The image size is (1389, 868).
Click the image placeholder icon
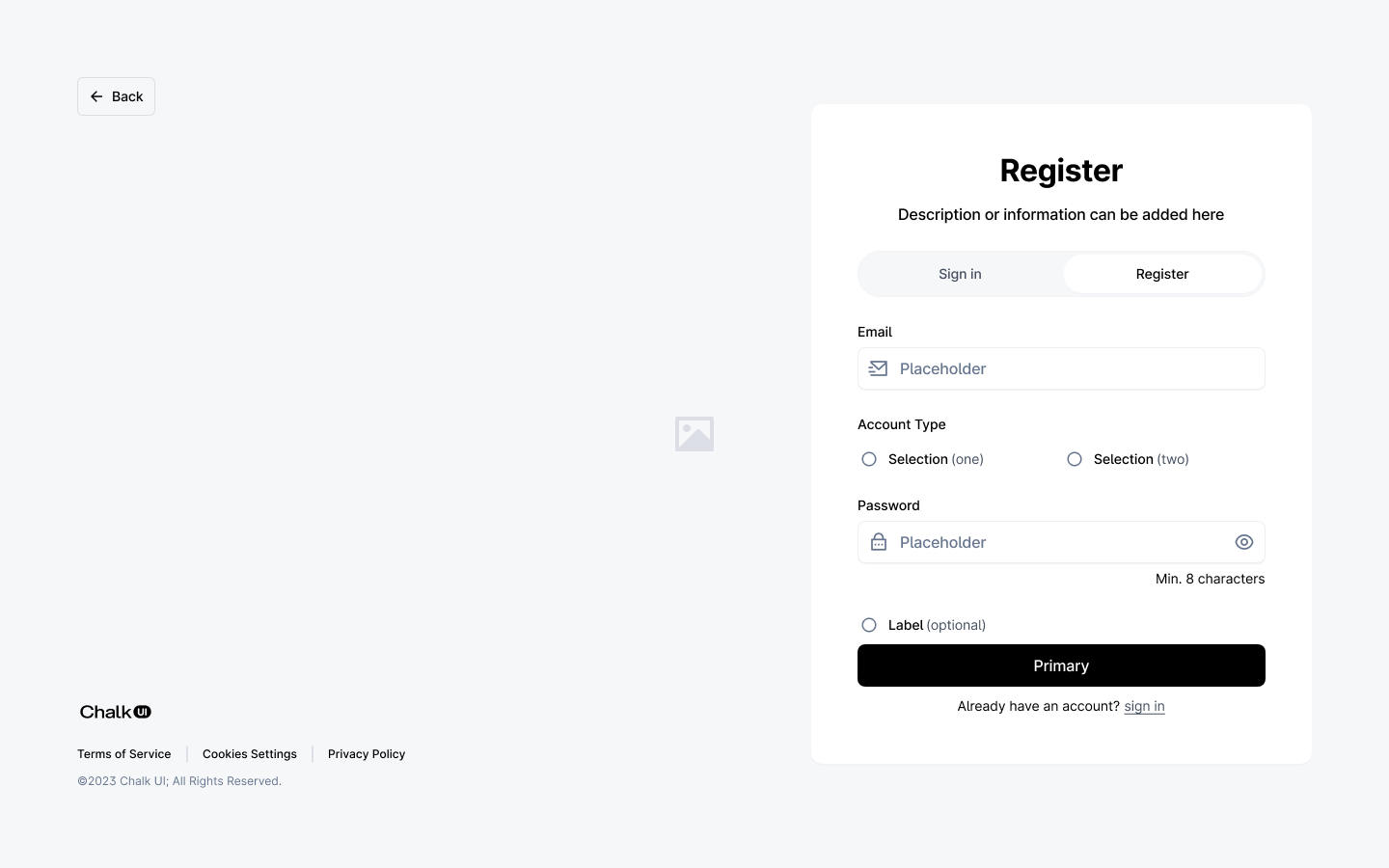pyautogui.click(x=694, y=434)
